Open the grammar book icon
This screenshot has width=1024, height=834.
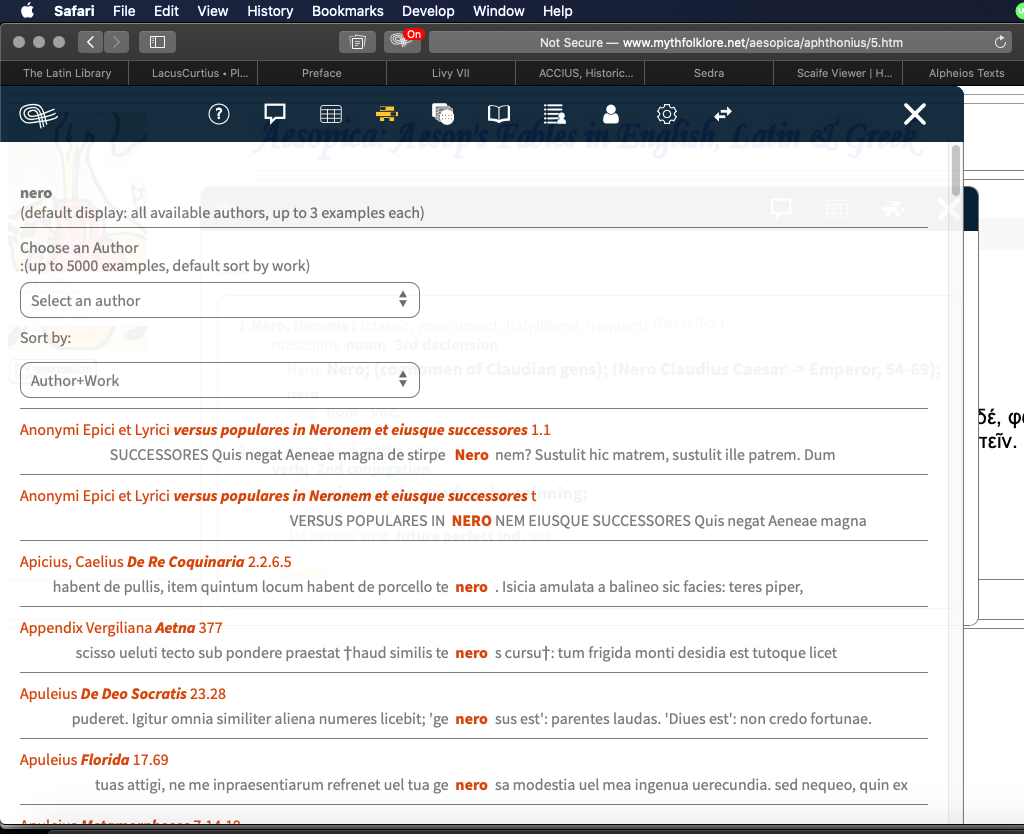coord(498,113)
